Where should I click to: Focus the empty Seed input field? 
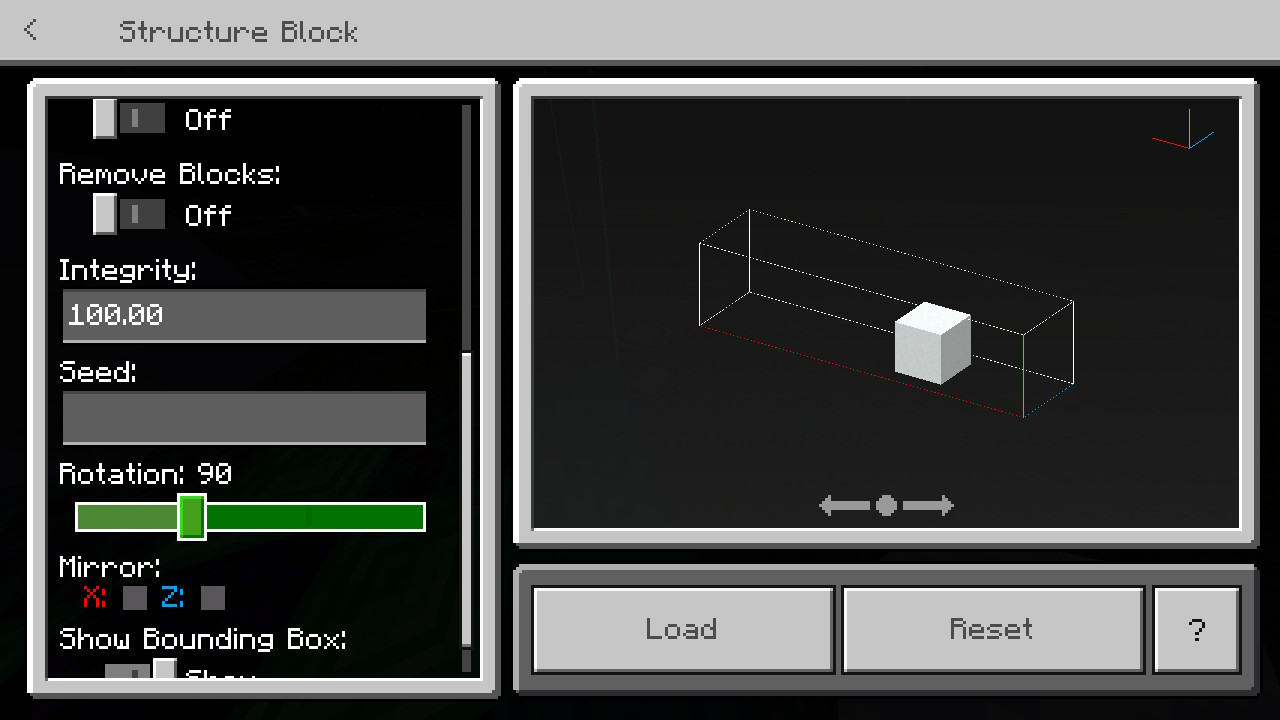[x=244, y=418]
